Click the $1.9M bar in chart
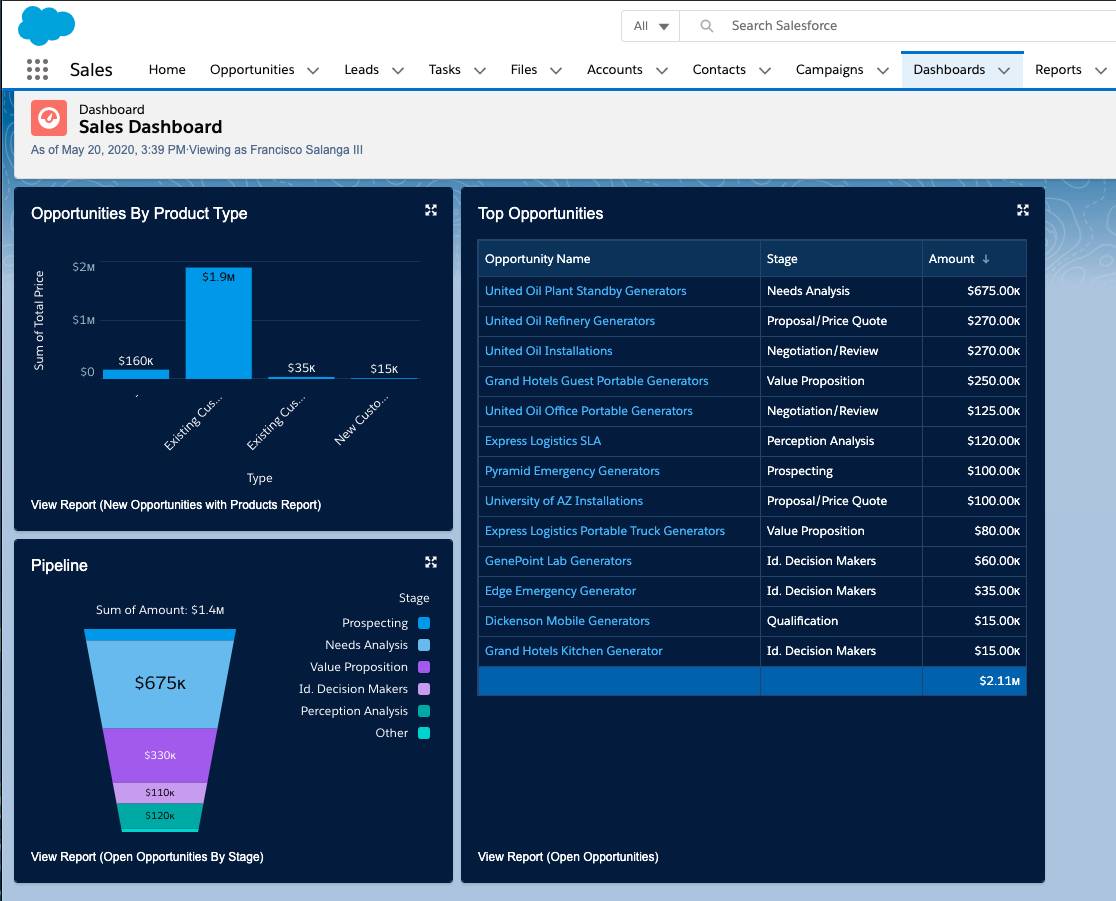The image size is (1116, 901). (x=219, y=323)
